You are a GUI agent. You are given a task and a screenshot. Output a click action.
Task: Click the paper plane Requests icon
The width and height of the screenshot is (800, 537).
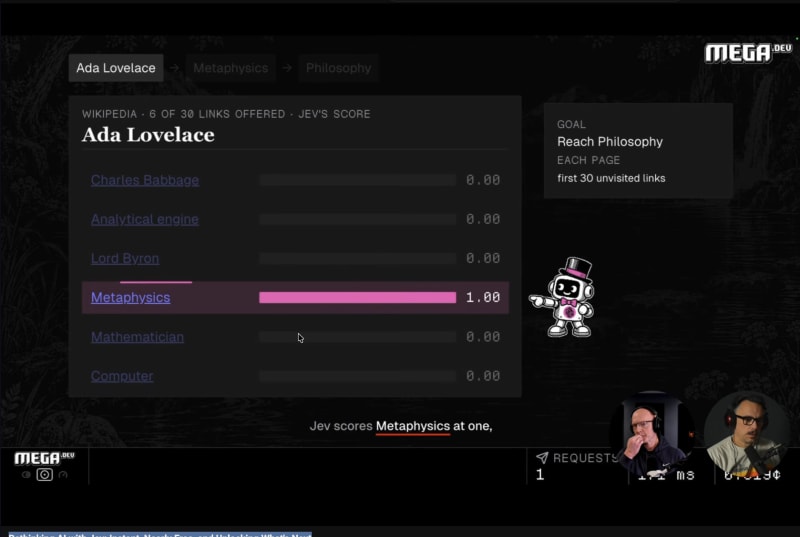pos(542,457)
